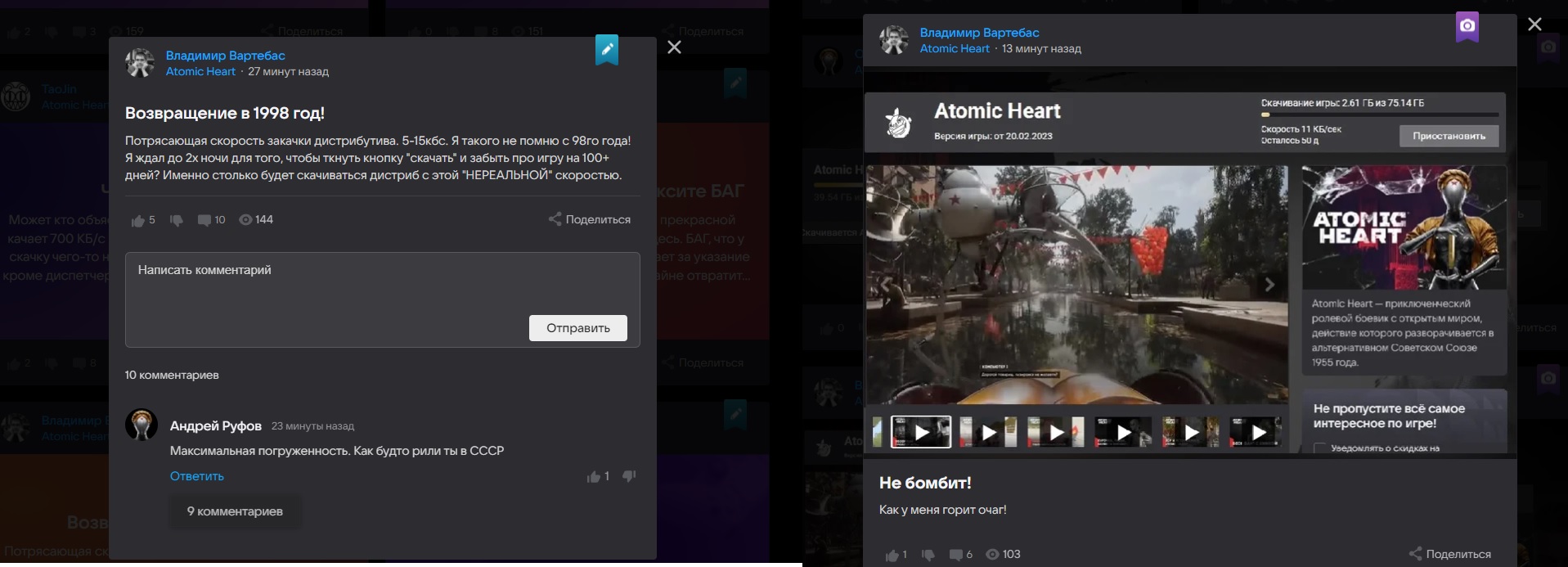The height and width of the screenshot is (567, 1568).
Task: Play the selected white-bordered video thumbnail
Action: pos(921,432)
